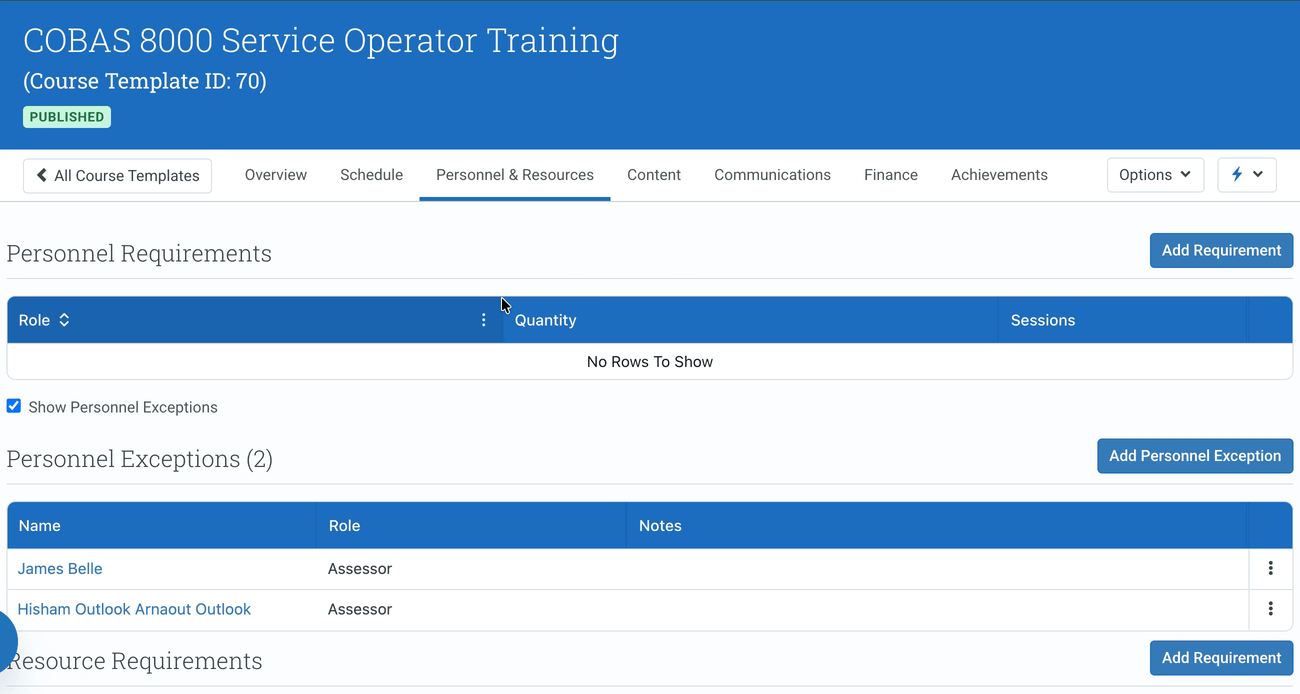The width and height of the screenshot is (1300, 694).
Task: Open the Content tab
Action: [x=654, y=175]
